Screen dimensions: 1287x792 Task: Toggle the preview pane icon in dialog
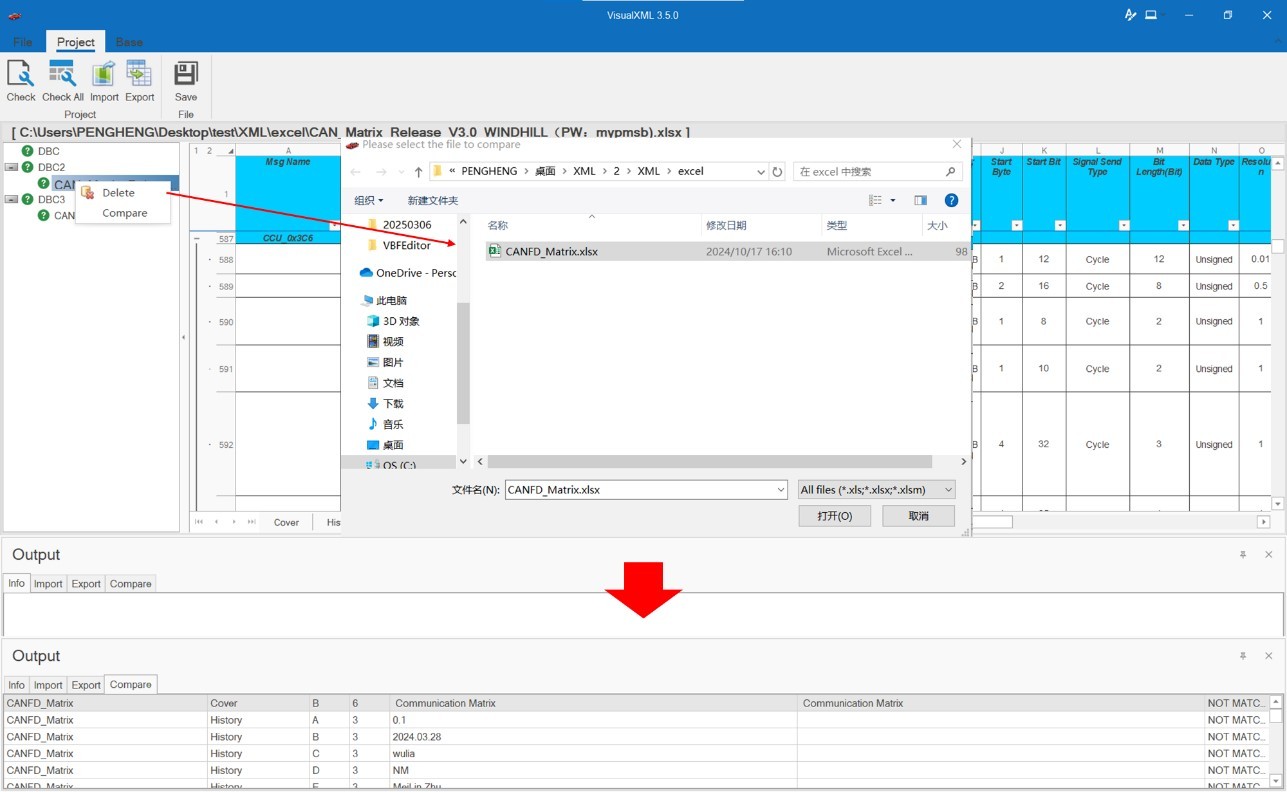click(x=920, y=200)
